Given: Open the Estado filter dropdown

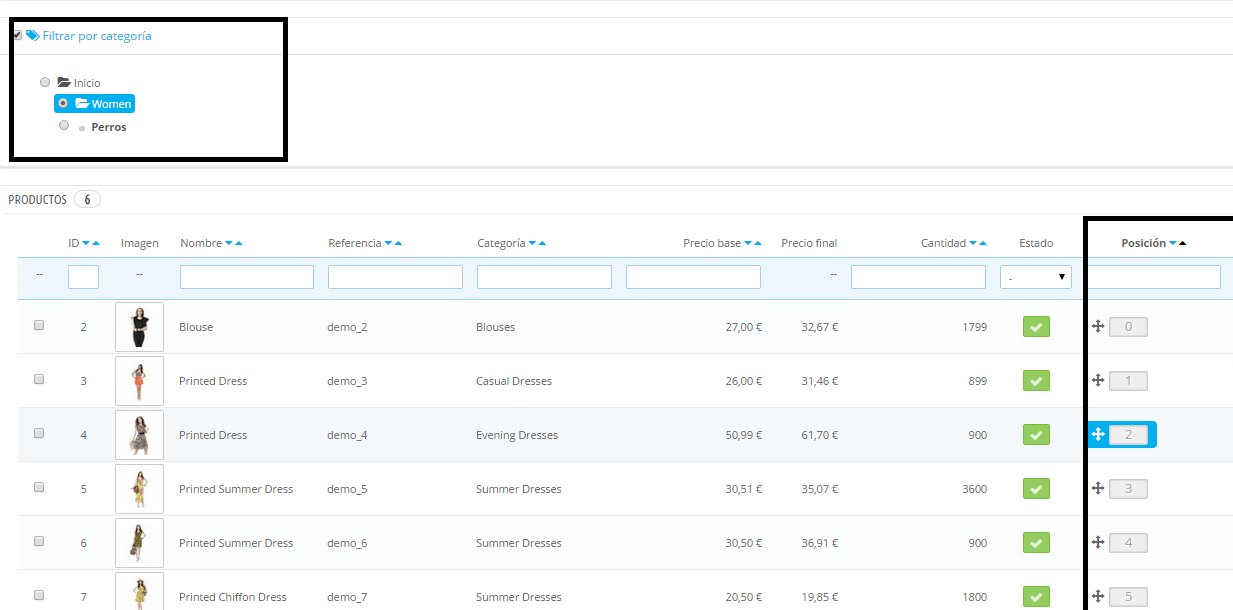Looking at the screenshot, I should click(x=1035, y=277).
